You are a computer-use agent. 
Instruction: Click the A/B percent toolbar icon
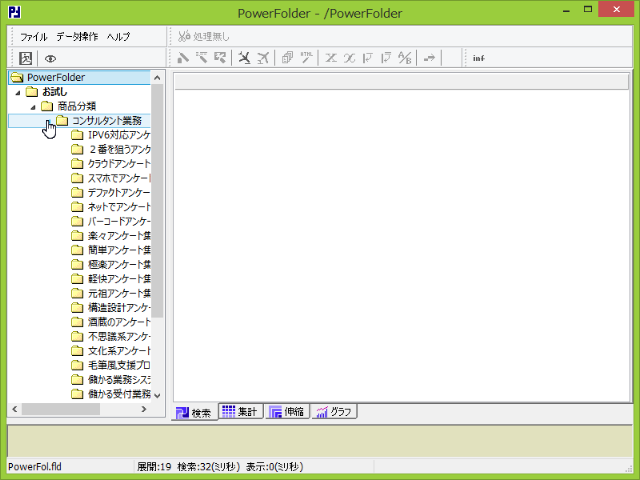[404, 58]
